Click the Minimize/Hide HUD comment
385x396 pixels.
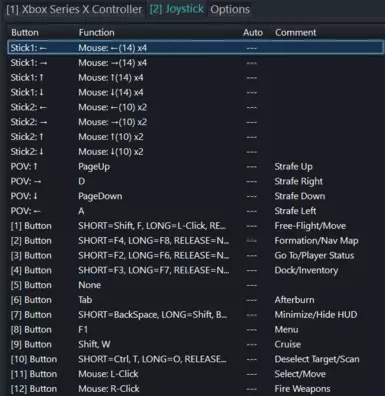[316, 315]
